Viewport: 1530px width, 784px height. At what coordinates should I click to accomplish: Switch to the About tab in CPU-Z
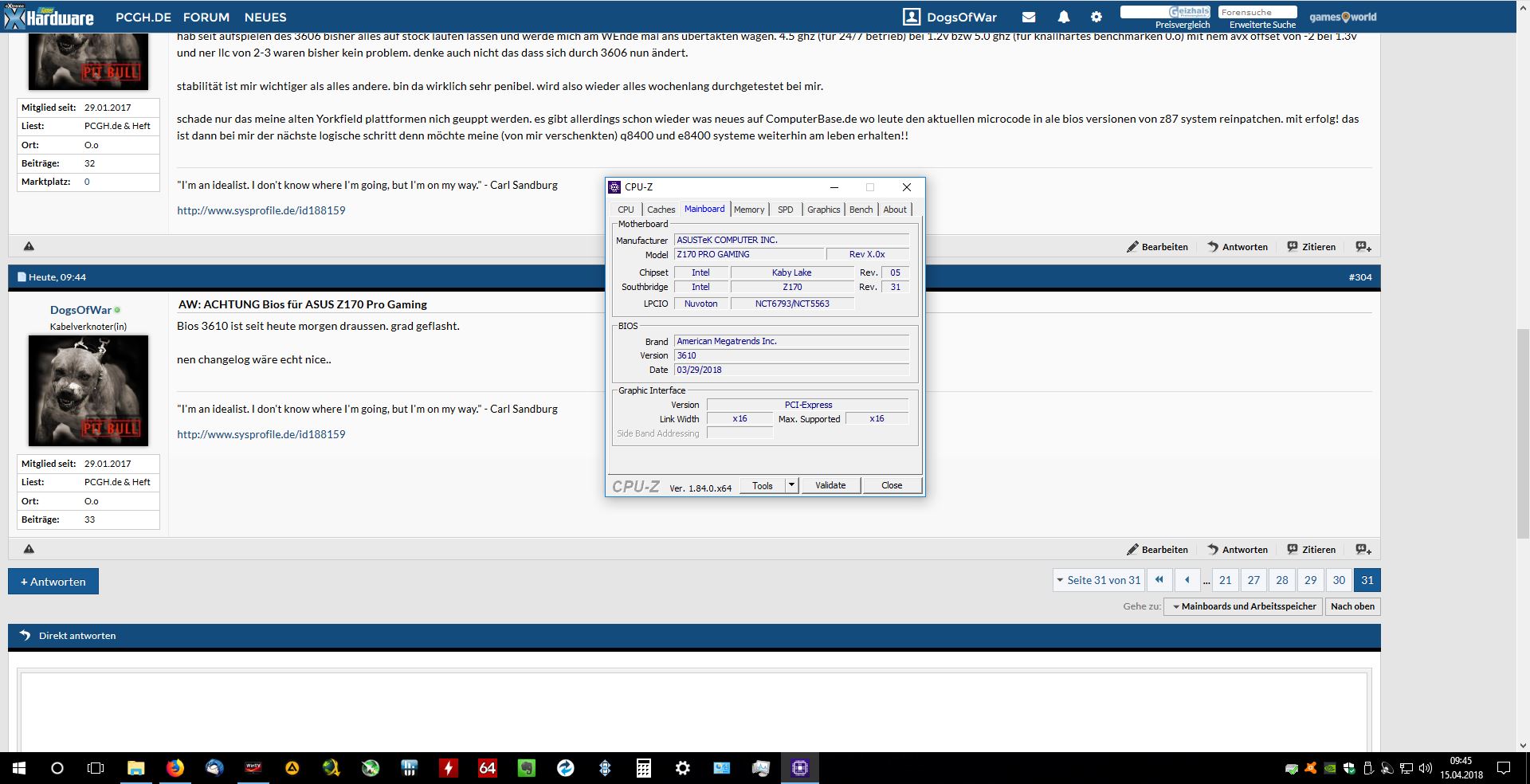[x=895, y=210]
